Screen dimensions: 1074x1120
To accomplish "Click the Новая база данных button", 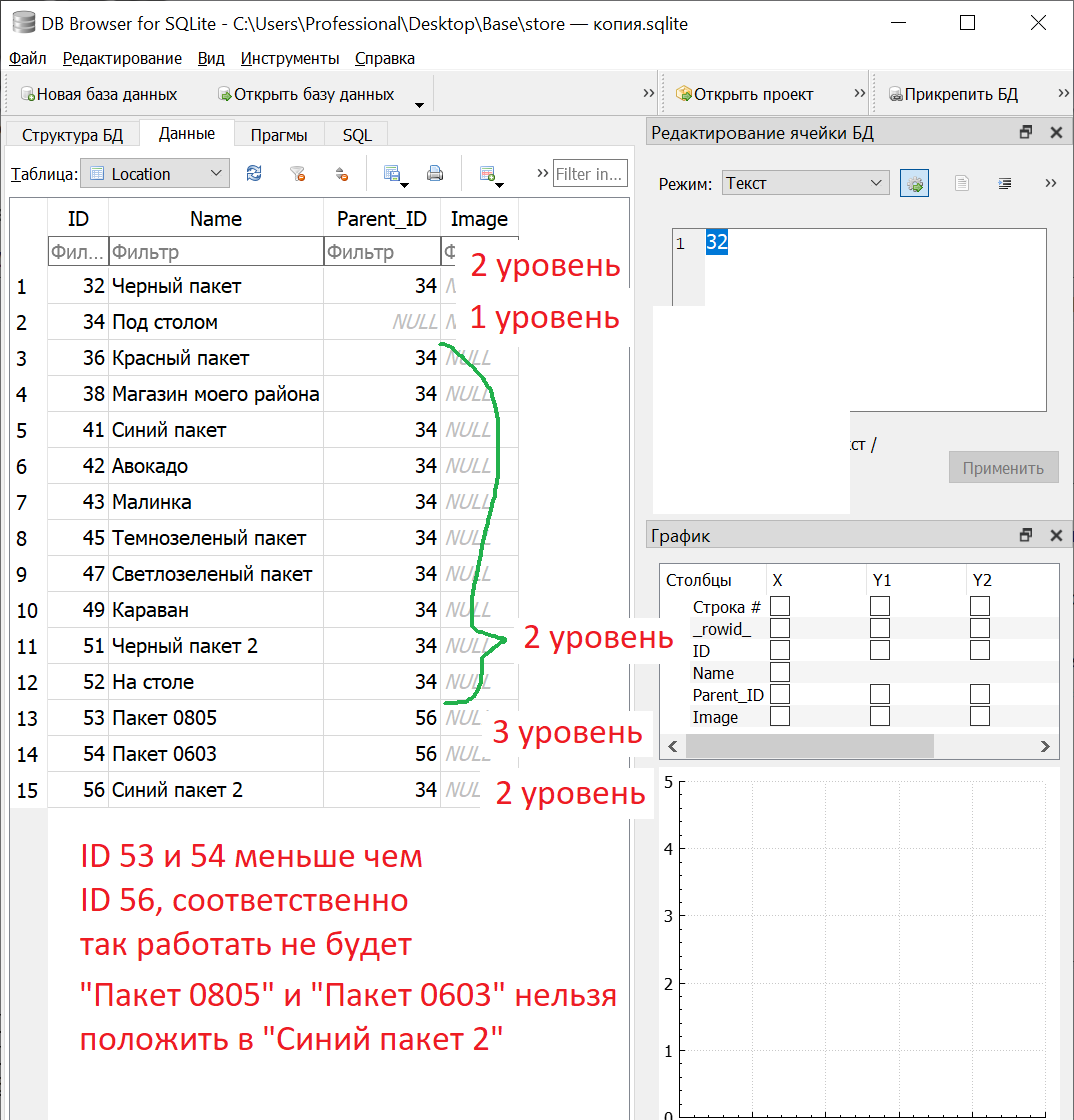I will 99,95.
